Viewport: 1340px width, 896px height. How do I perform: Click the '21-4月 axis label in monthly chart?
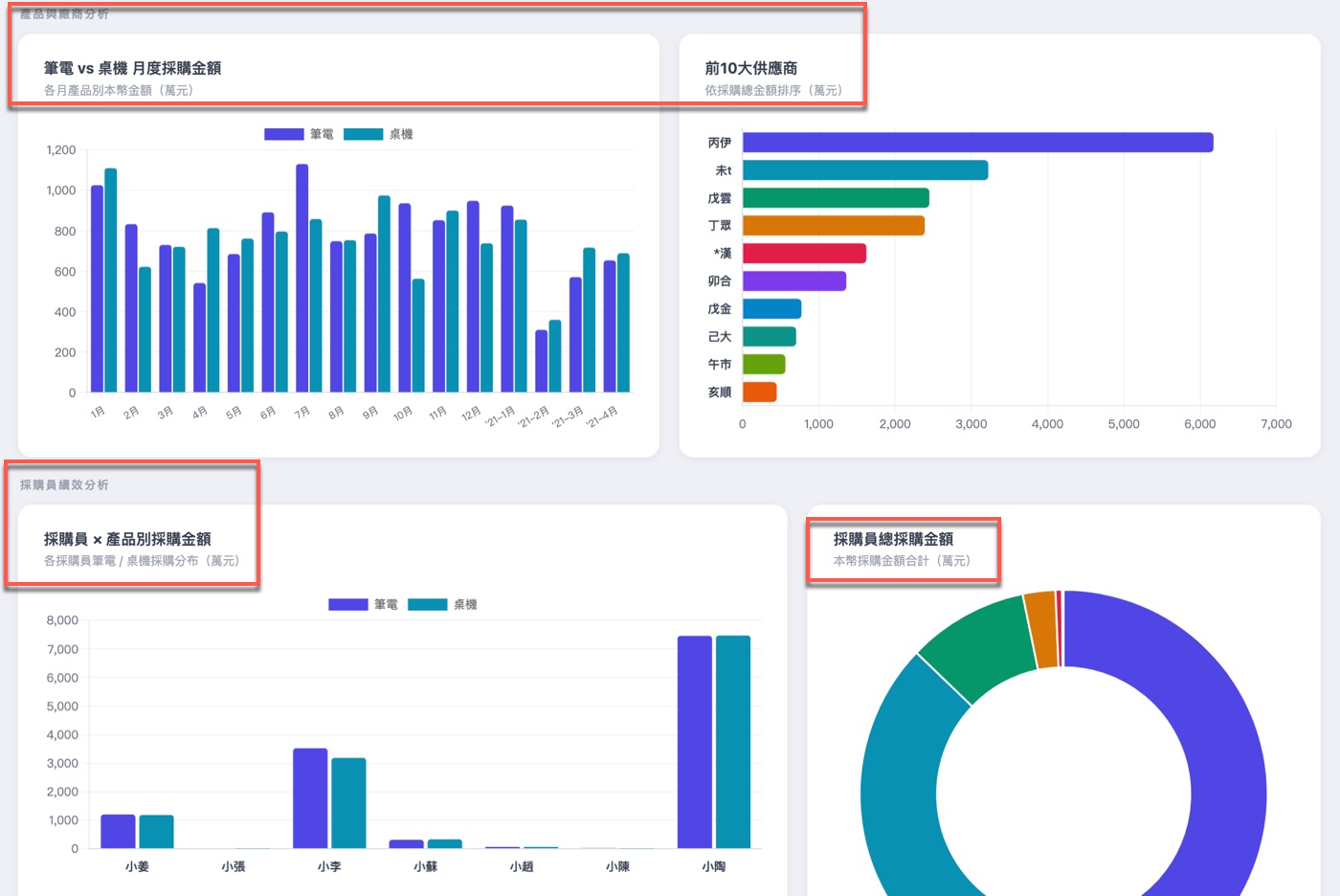tap(602, 416)
